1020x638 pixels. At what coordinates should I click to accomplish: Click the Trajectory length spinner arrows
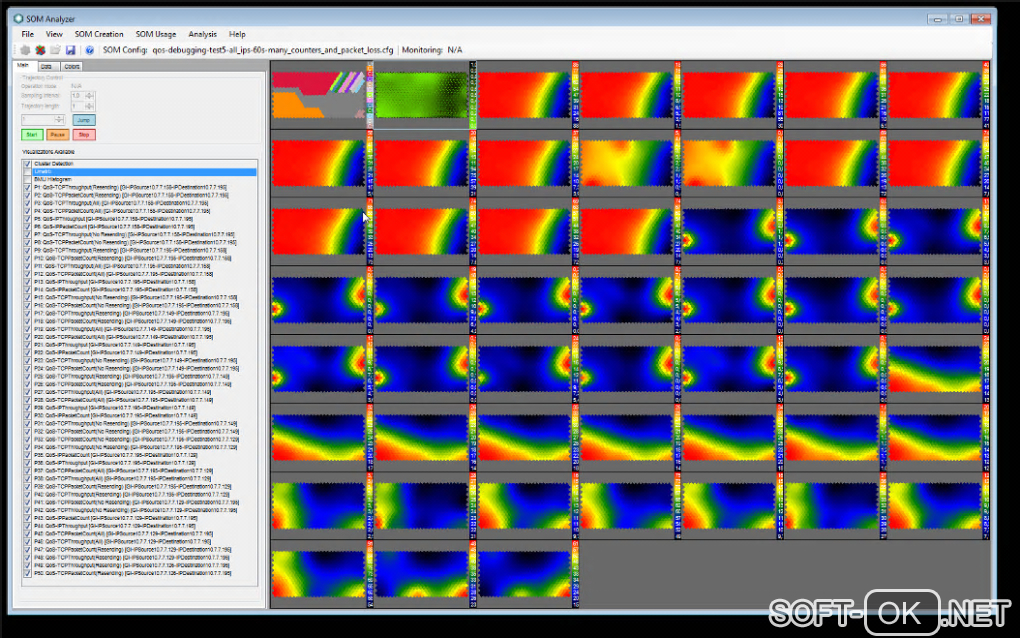(x=90, y=105)
